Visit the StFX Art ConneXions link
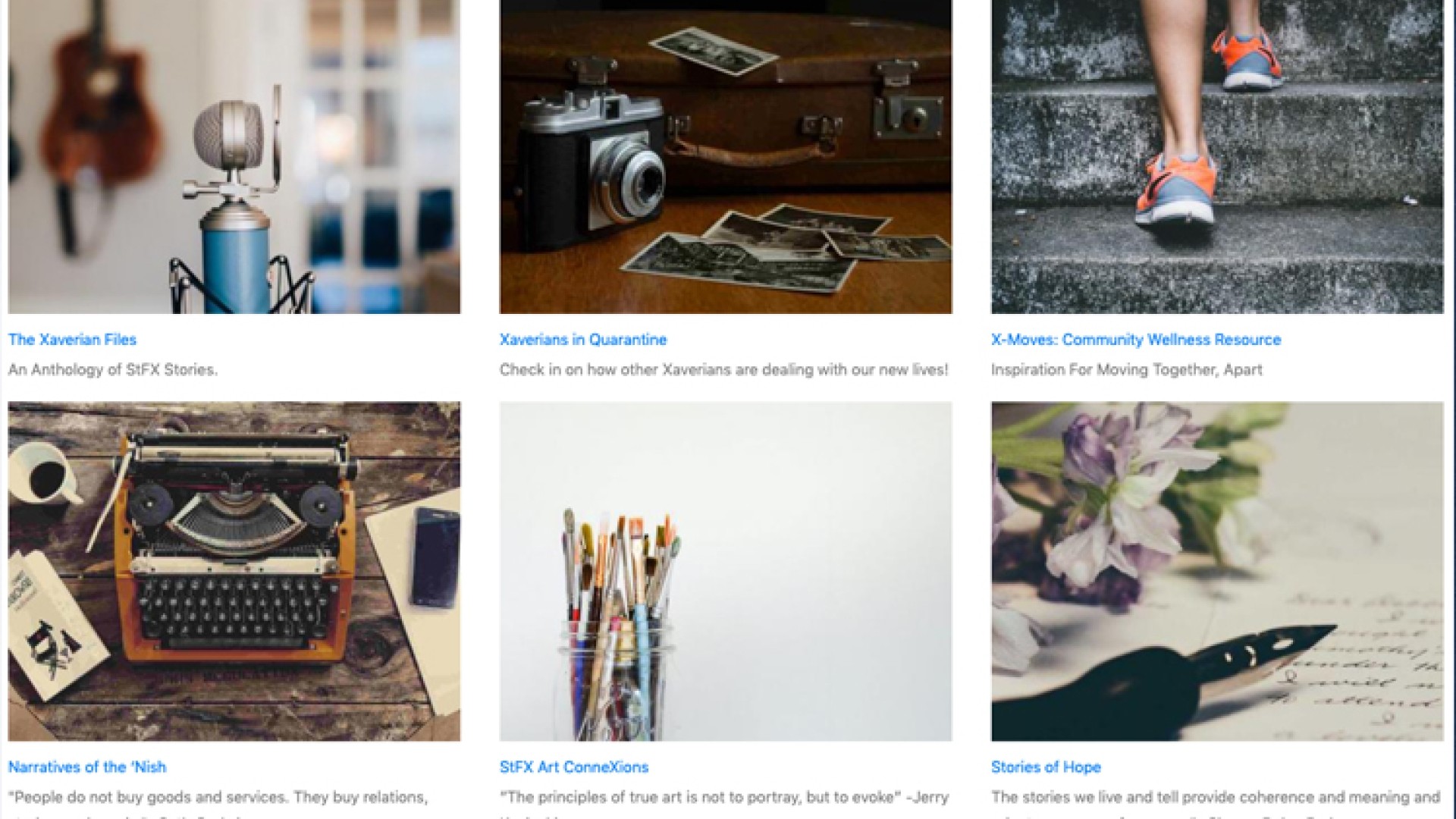1456x819 pixels. click(x=574, y=767)
